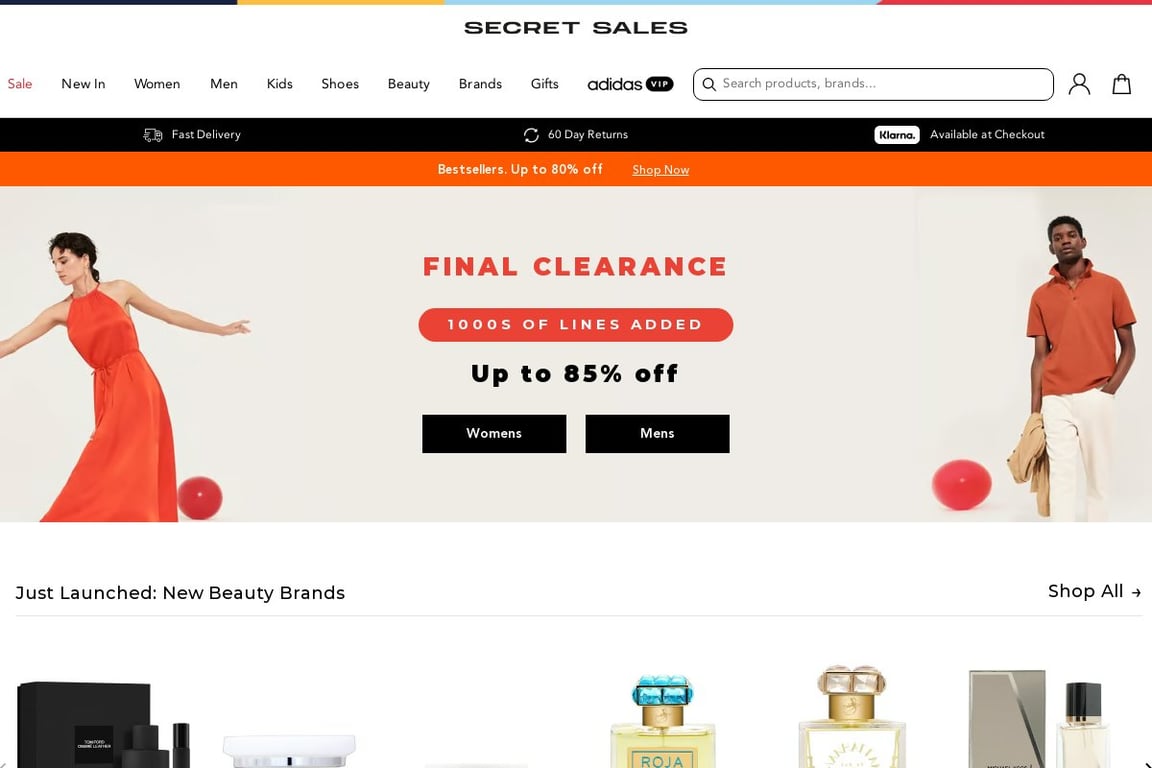Image resolution: width=1152 pixels, height=768 pixels.
Task: Click the Klarna badge logo
Action: [x=896, y=135]
